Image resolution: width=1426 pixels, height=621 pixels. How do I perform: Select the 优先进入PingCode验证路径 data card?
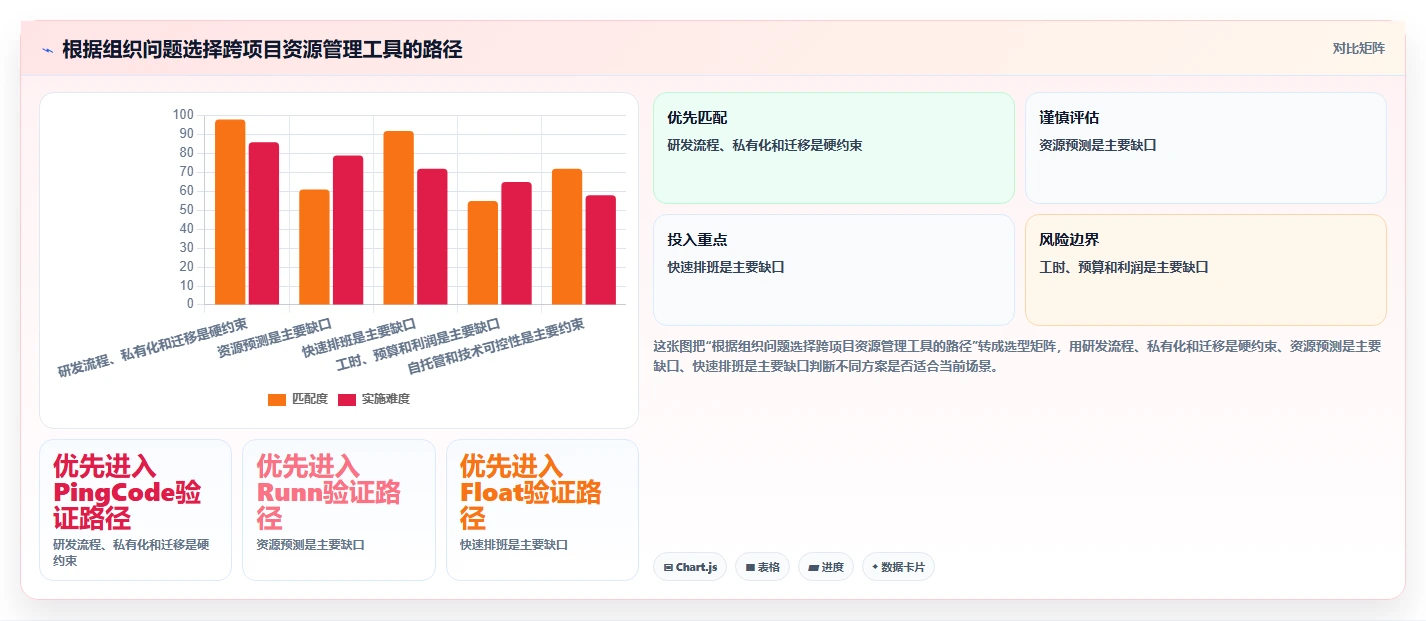click(x=136, y=510)
